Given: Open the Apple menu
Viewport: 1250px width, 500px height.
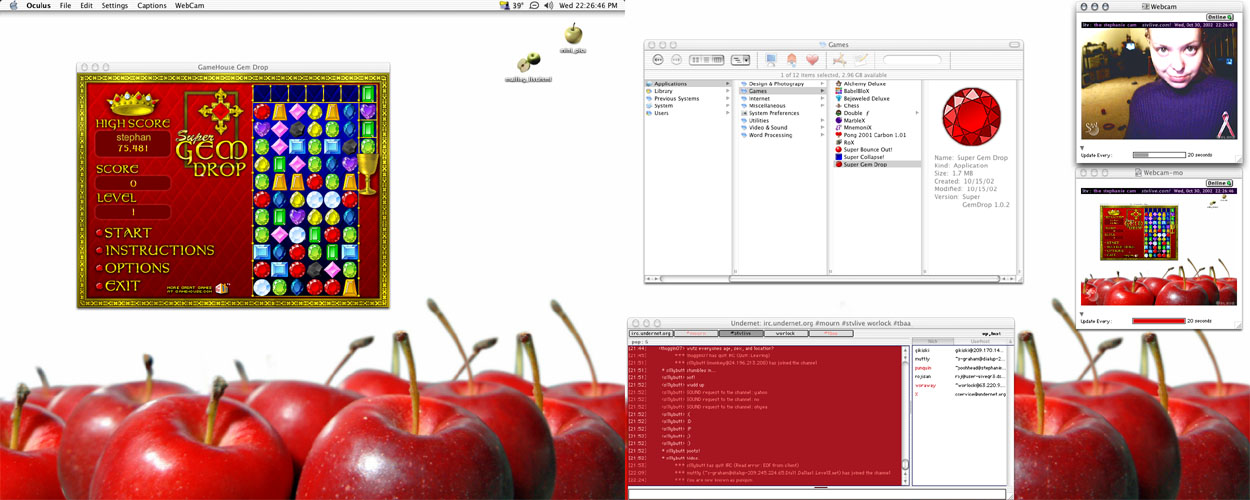Looking at the screenshot, I should tap(11, 6).
